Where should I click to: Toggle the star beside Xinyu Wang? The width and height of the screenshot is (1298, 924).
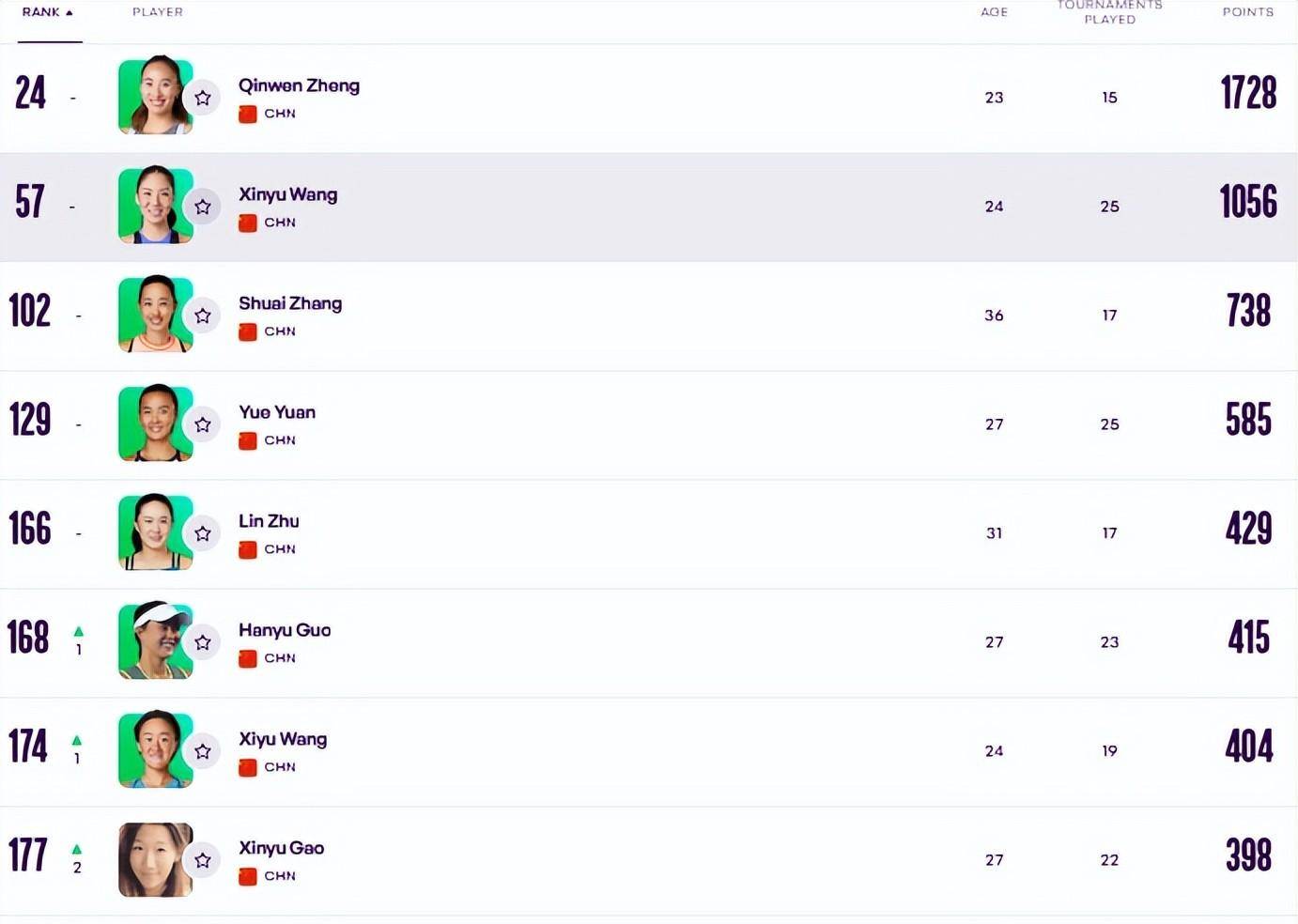tap(203, 207)
